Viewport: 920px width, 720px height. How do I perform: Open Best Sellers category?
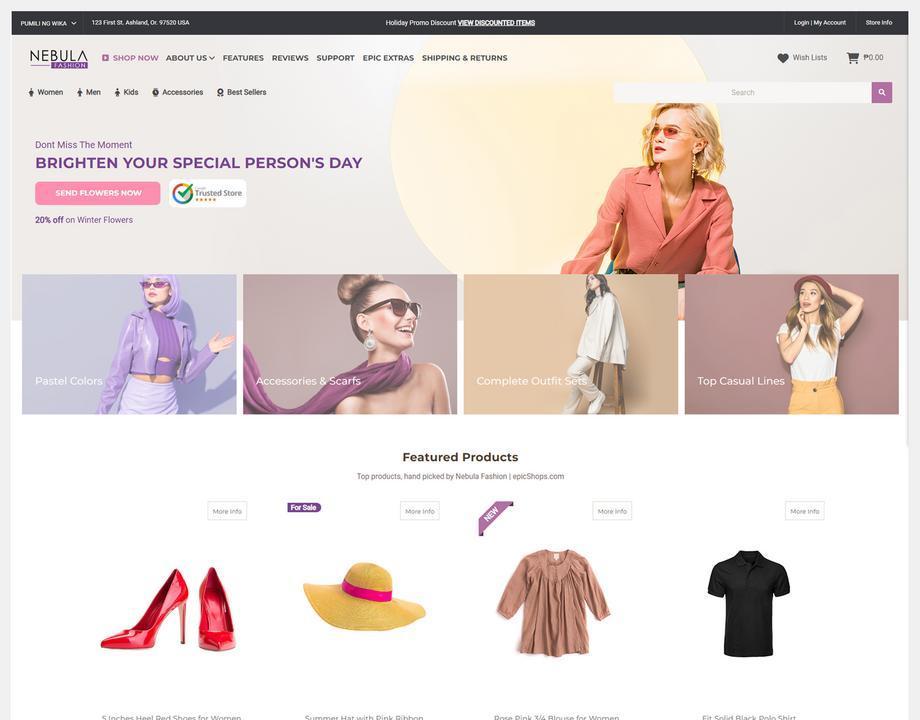241,92
